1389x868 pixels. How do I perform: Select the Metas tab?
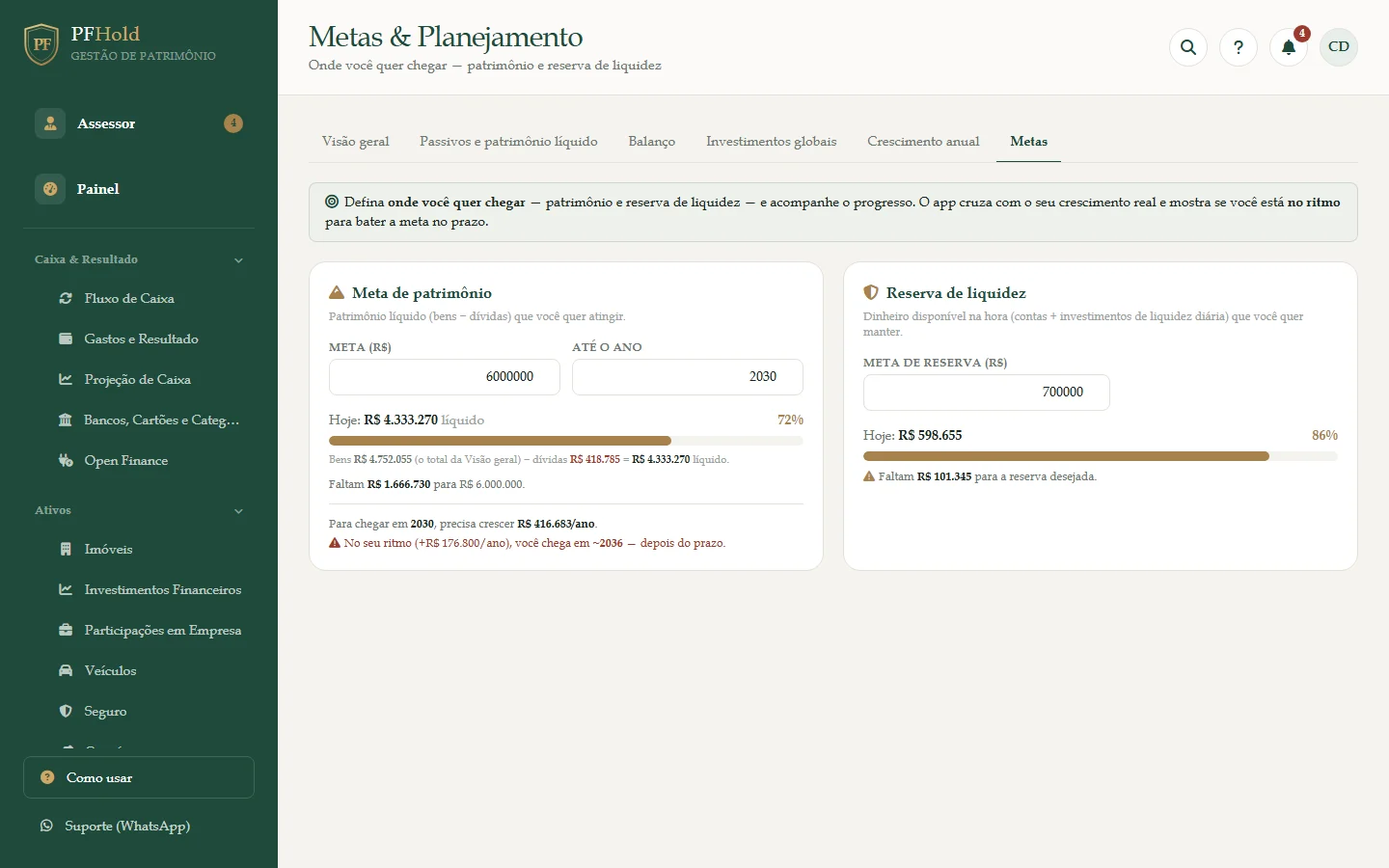pyautogui.click(x=1028, y=141)
